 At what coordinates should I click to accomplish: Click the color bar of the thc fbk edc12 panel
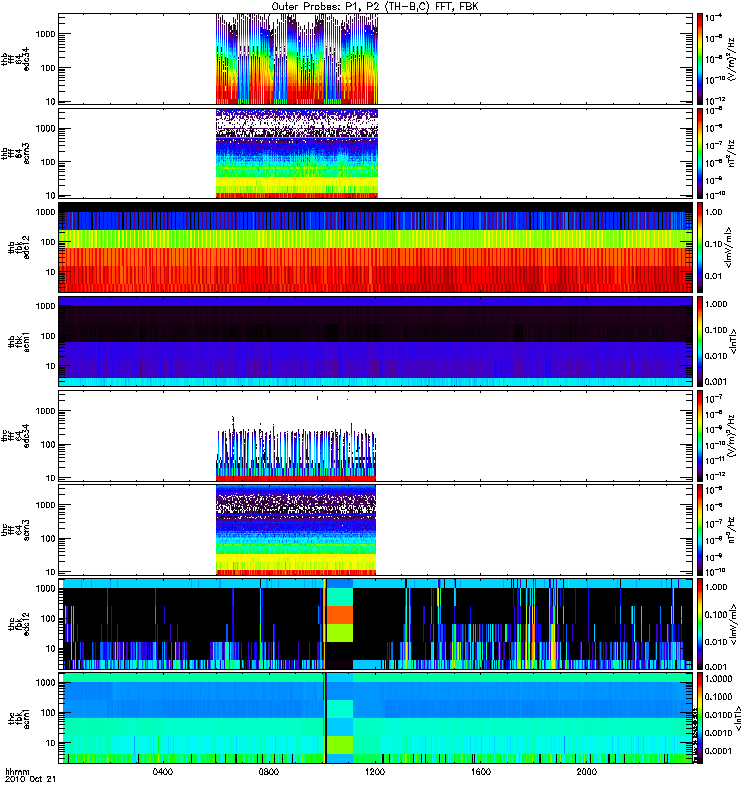(x=700, y=624)
